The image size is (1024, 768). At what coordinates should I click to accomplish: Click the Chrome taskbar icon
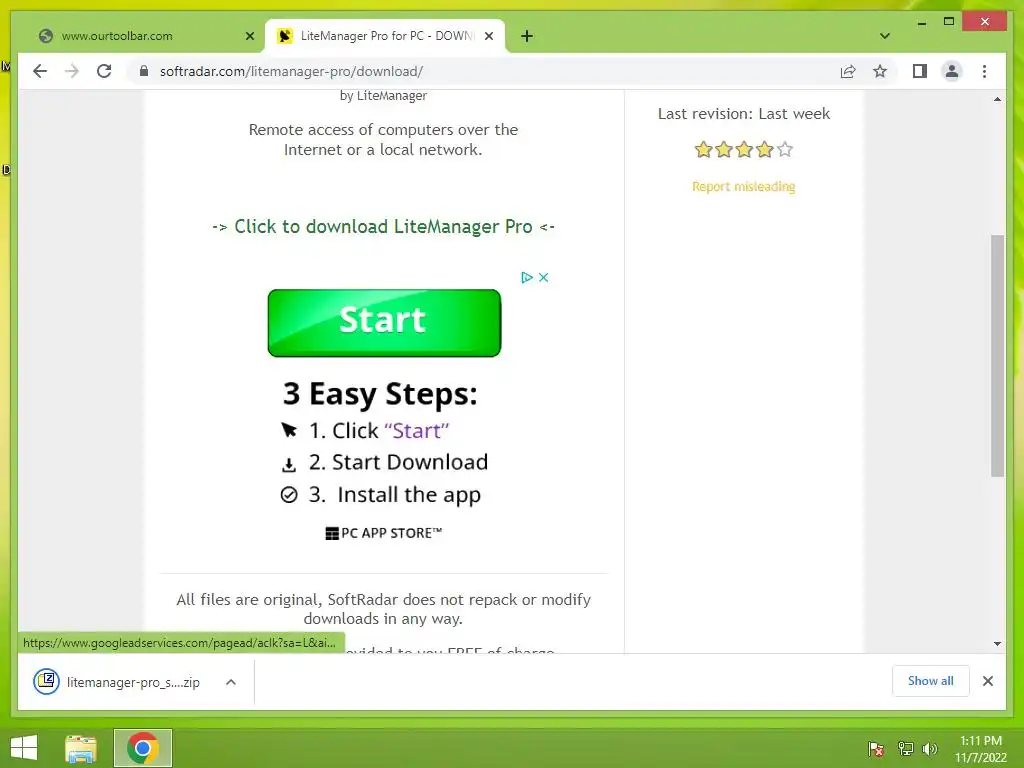click(143, 748)
